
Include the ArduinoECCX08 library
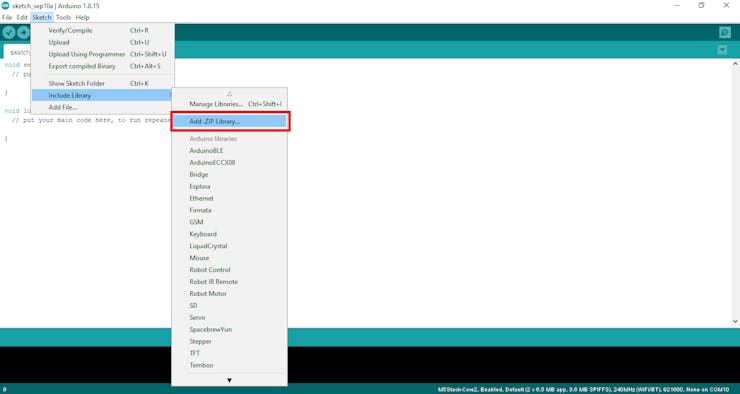pyautogui.click(x=229, y=162)
